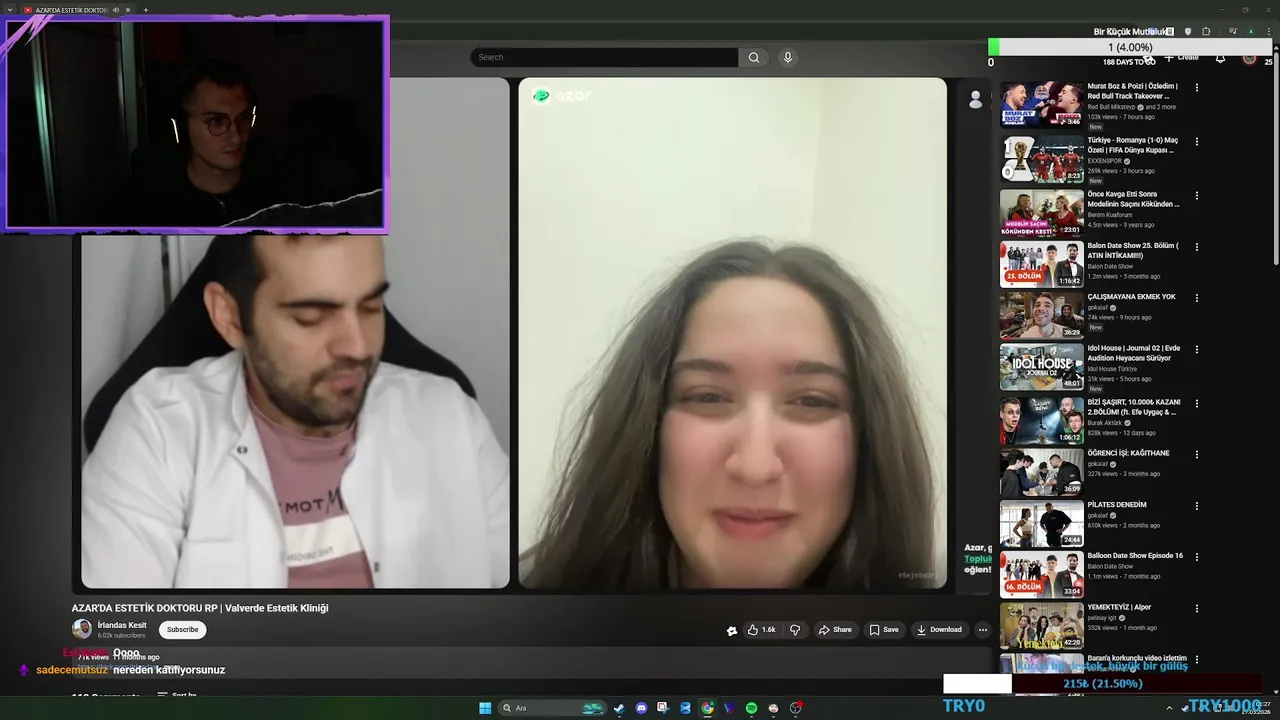Open Önce Kavga Etti Sonra video thumbnail
The height and width of the screenshot is (720, 1280).
[x=1041, y=213]
